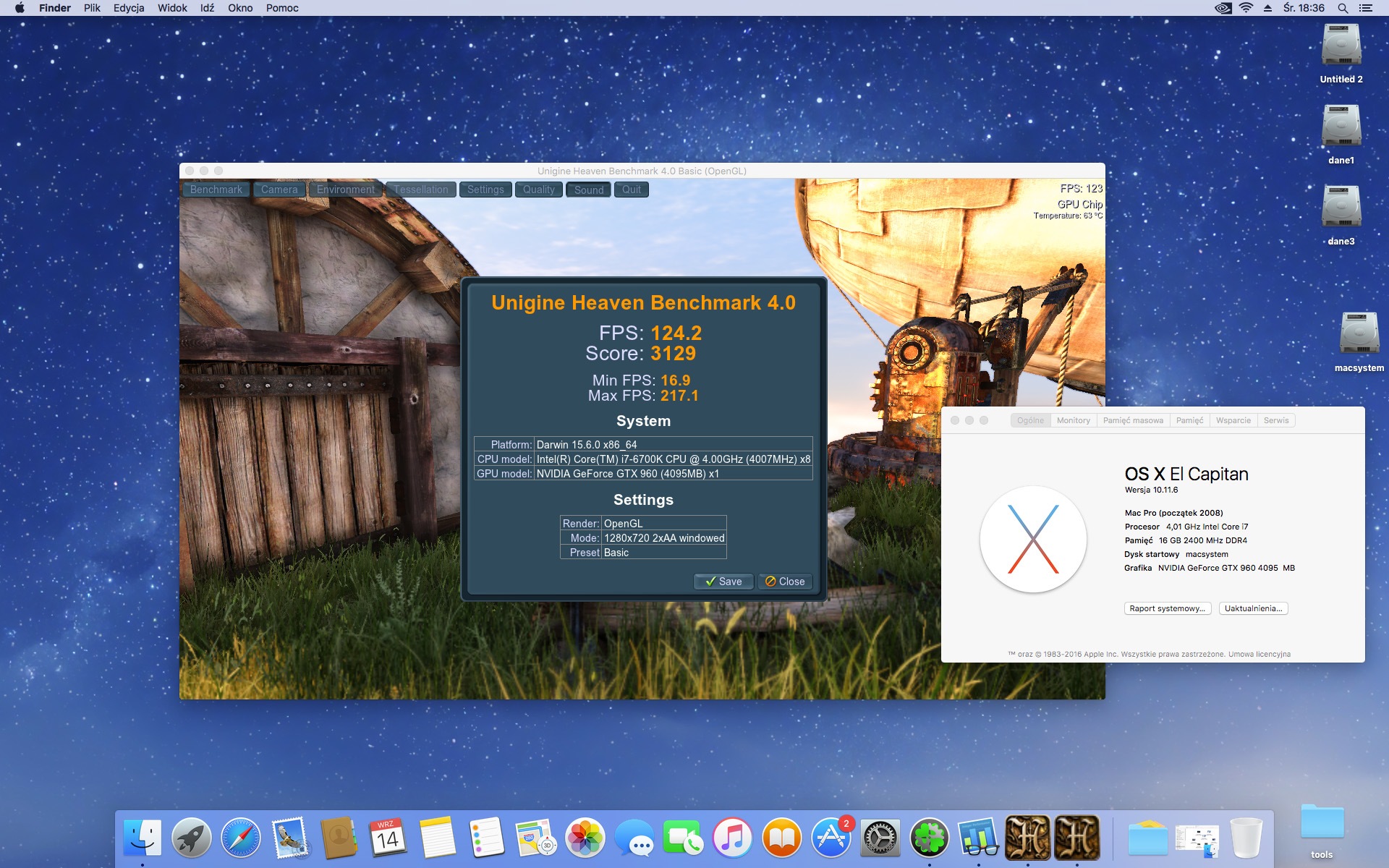Click the Save button in results
The width and height of the screenshot is (1389, 868).
[723, 582]
